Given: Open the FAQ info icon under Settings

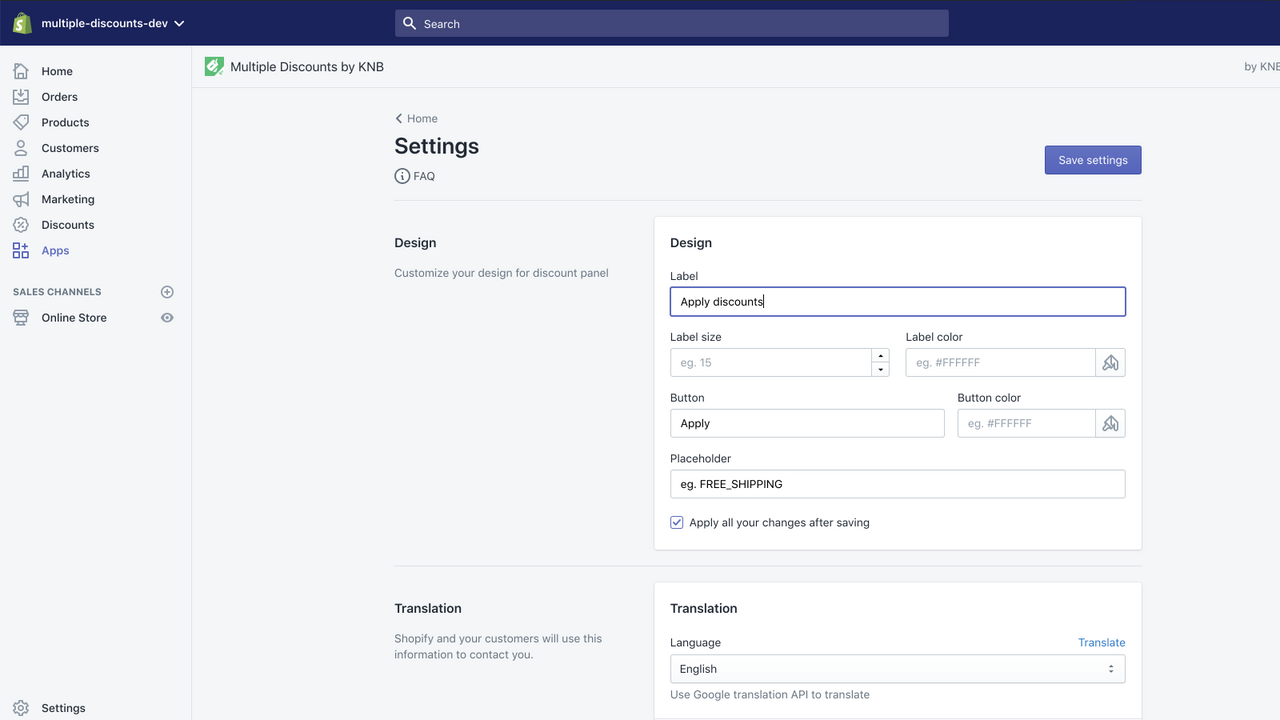Looking at the screenshot, I should [401, 176].
